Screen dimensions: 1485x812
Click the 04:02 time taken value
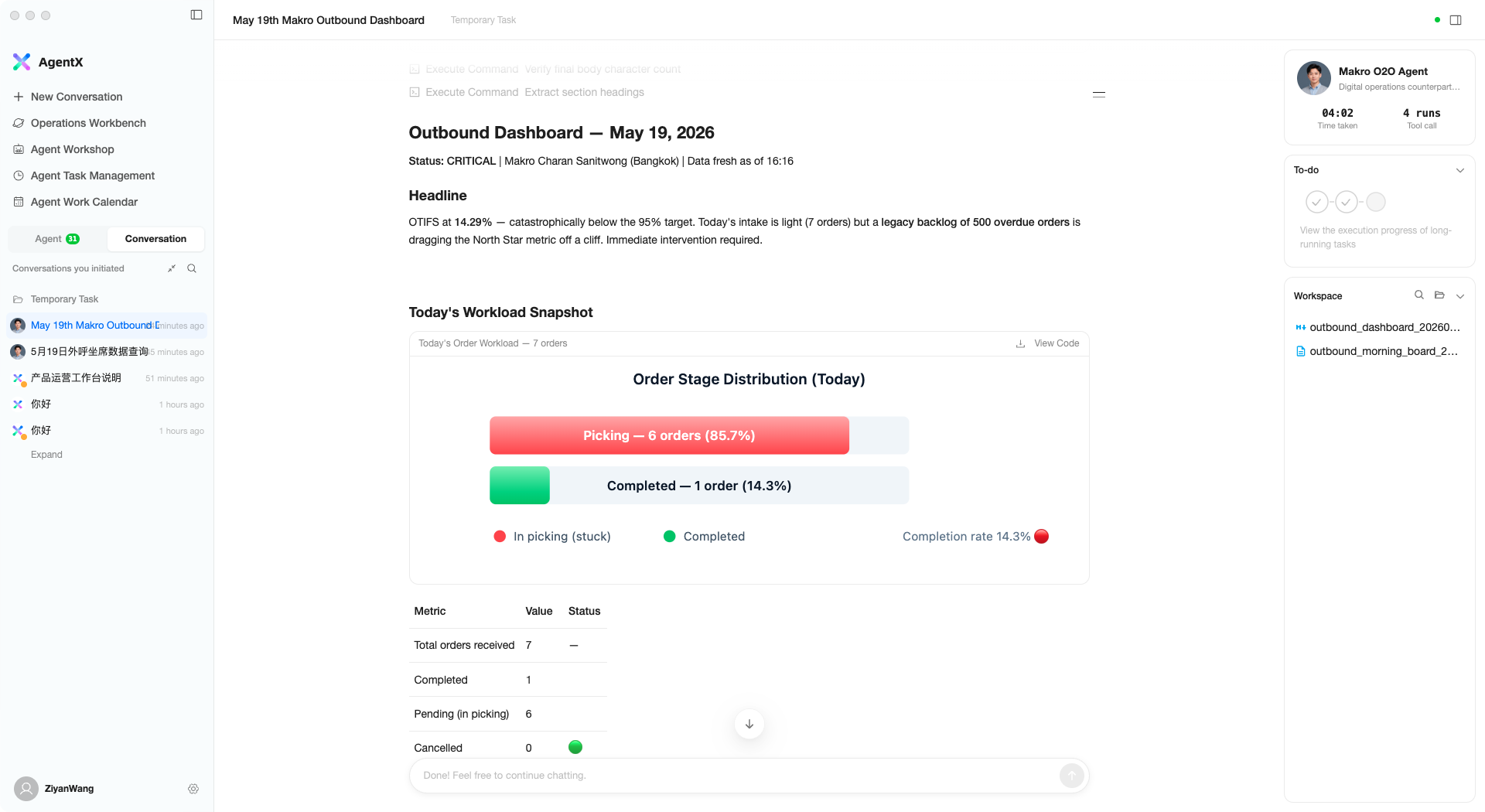pyautogui.click(x=1337, y=113)
